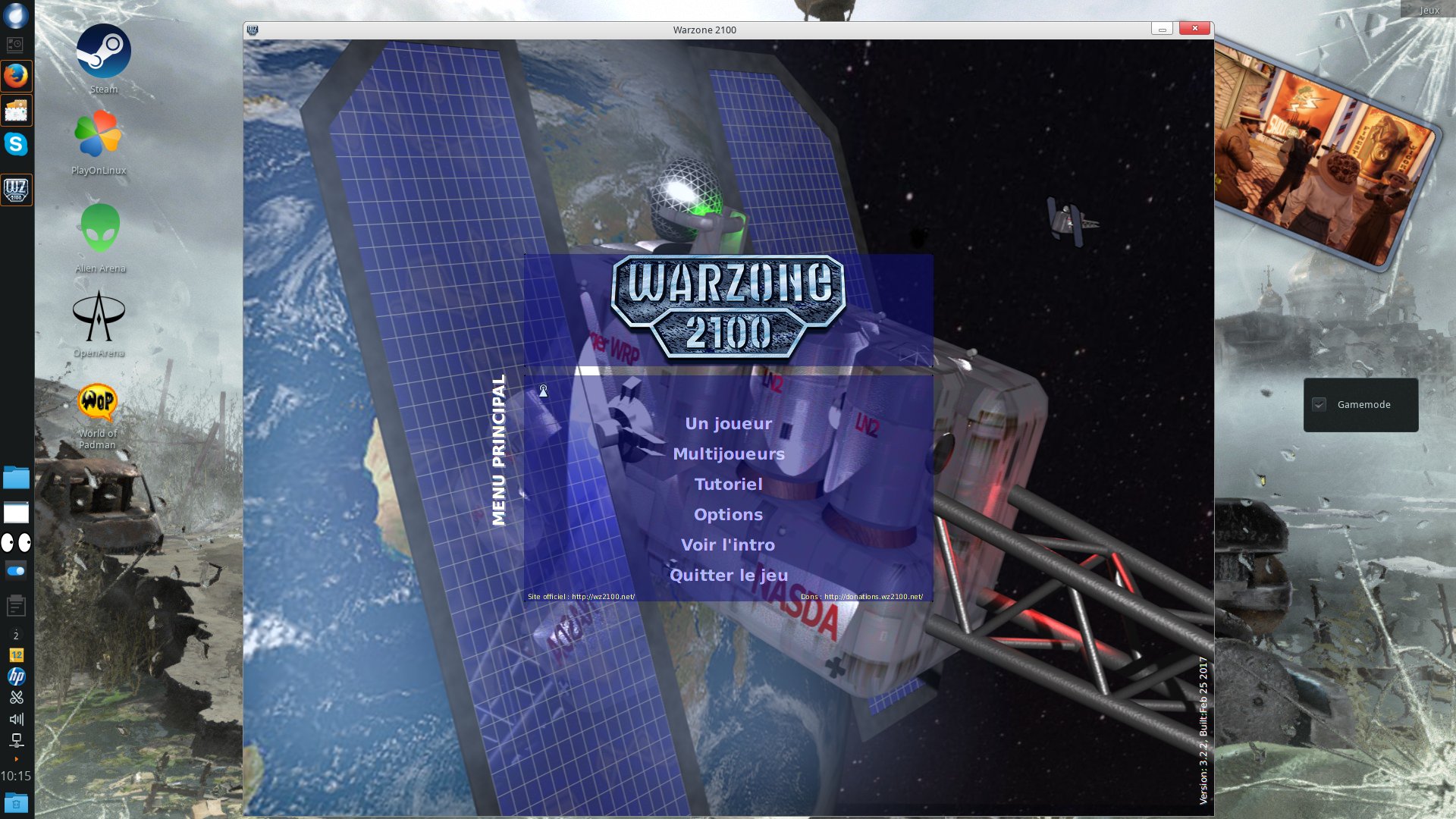
Task: Select Un joueur menu entry
Action: coord(728,424)
